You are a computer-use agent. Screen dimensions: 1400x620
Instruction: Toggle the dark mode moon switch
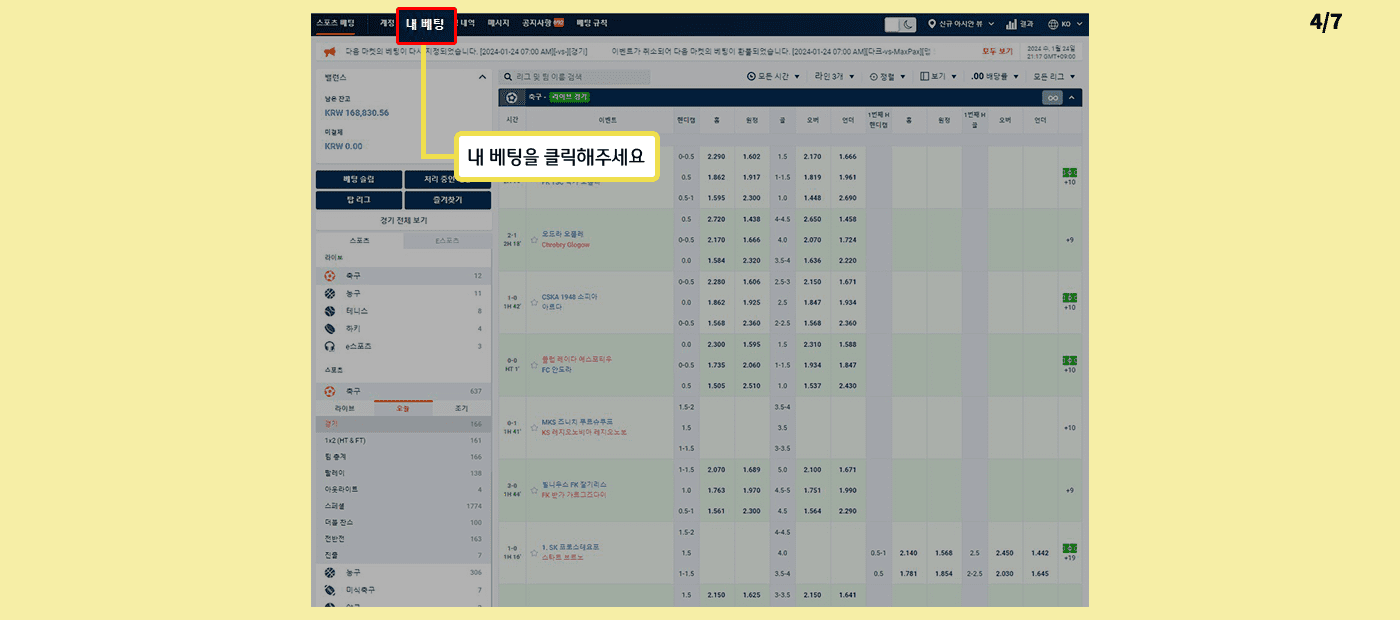(x=900, y=24)
